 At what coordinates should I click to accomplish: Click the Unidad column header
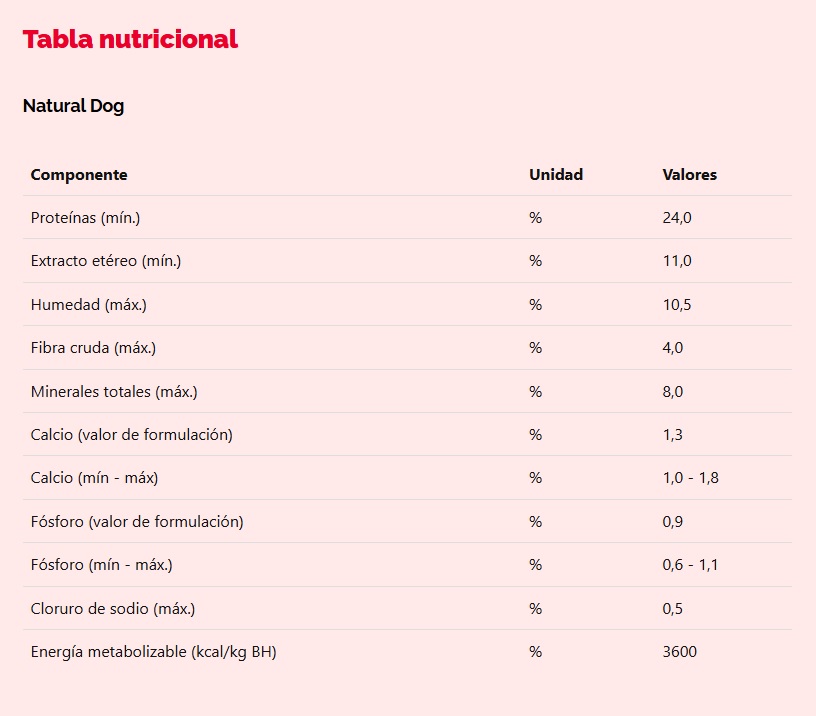pos(556,174)
